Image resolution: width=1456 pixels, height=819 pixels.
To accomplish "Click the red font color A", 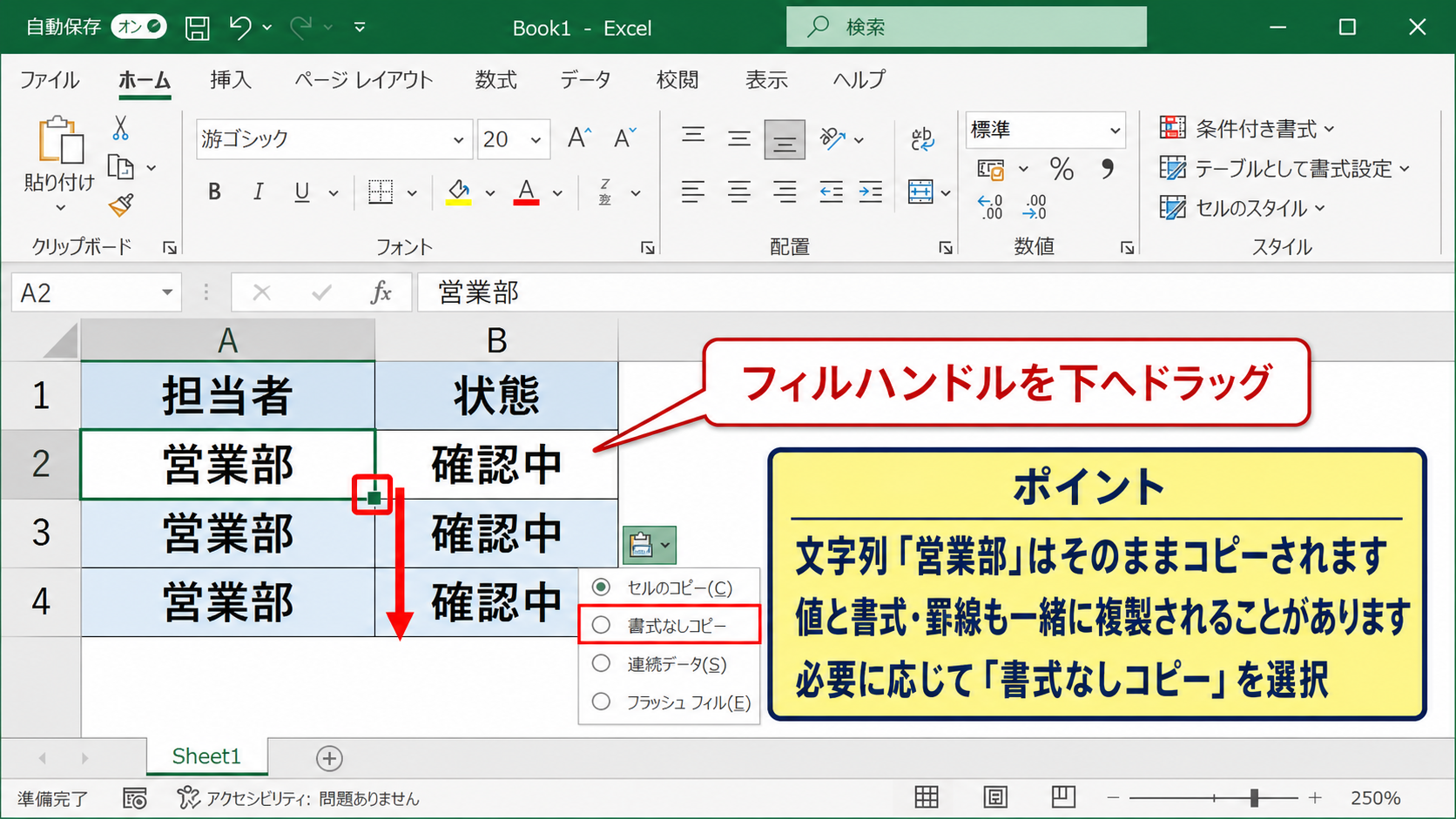I will click(x=526, y=192).
